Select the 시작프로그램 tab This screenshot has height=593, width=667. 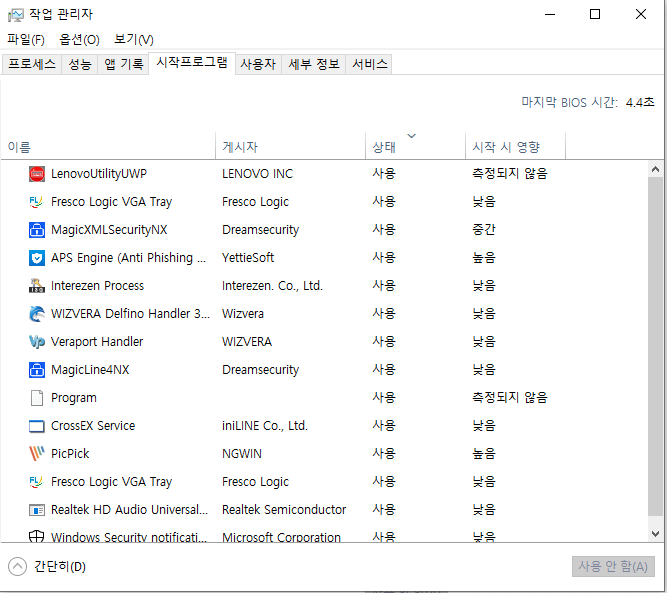point(192,63)
